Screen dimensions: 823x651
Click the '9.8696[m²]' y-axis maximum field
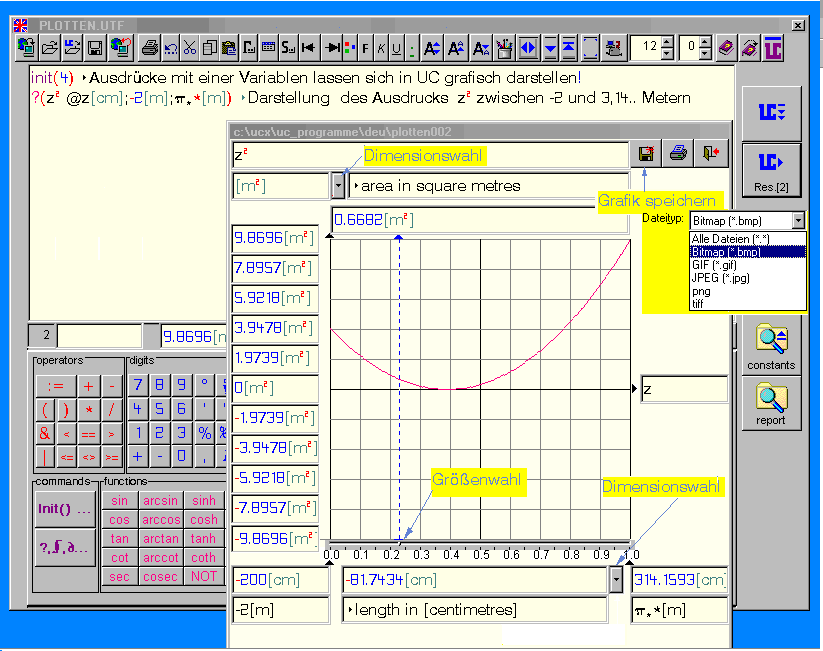[275, 238]
